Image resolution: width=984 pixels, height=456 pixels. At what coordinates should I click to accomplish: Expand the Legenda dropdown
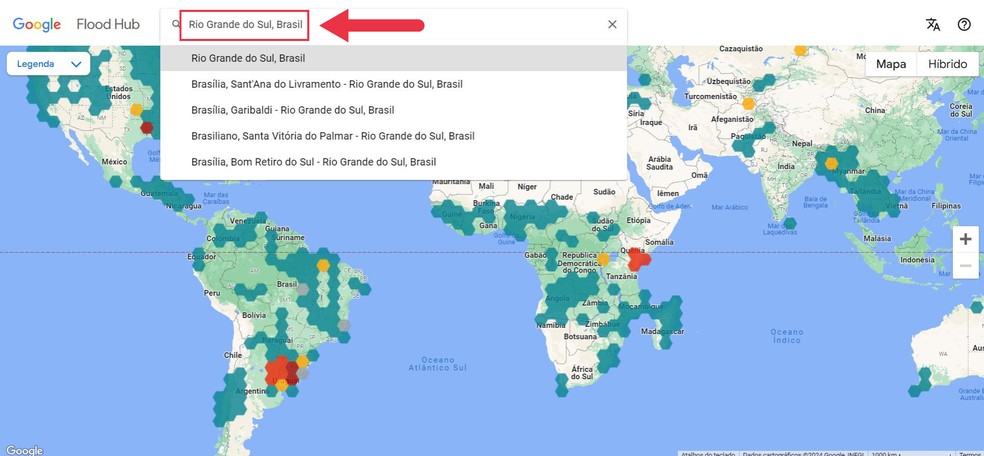[x=48, y=64]
